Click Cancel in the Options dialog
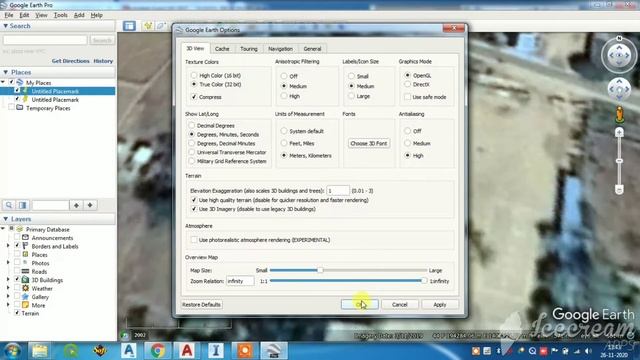640x360 pixels. pos(400,304)
